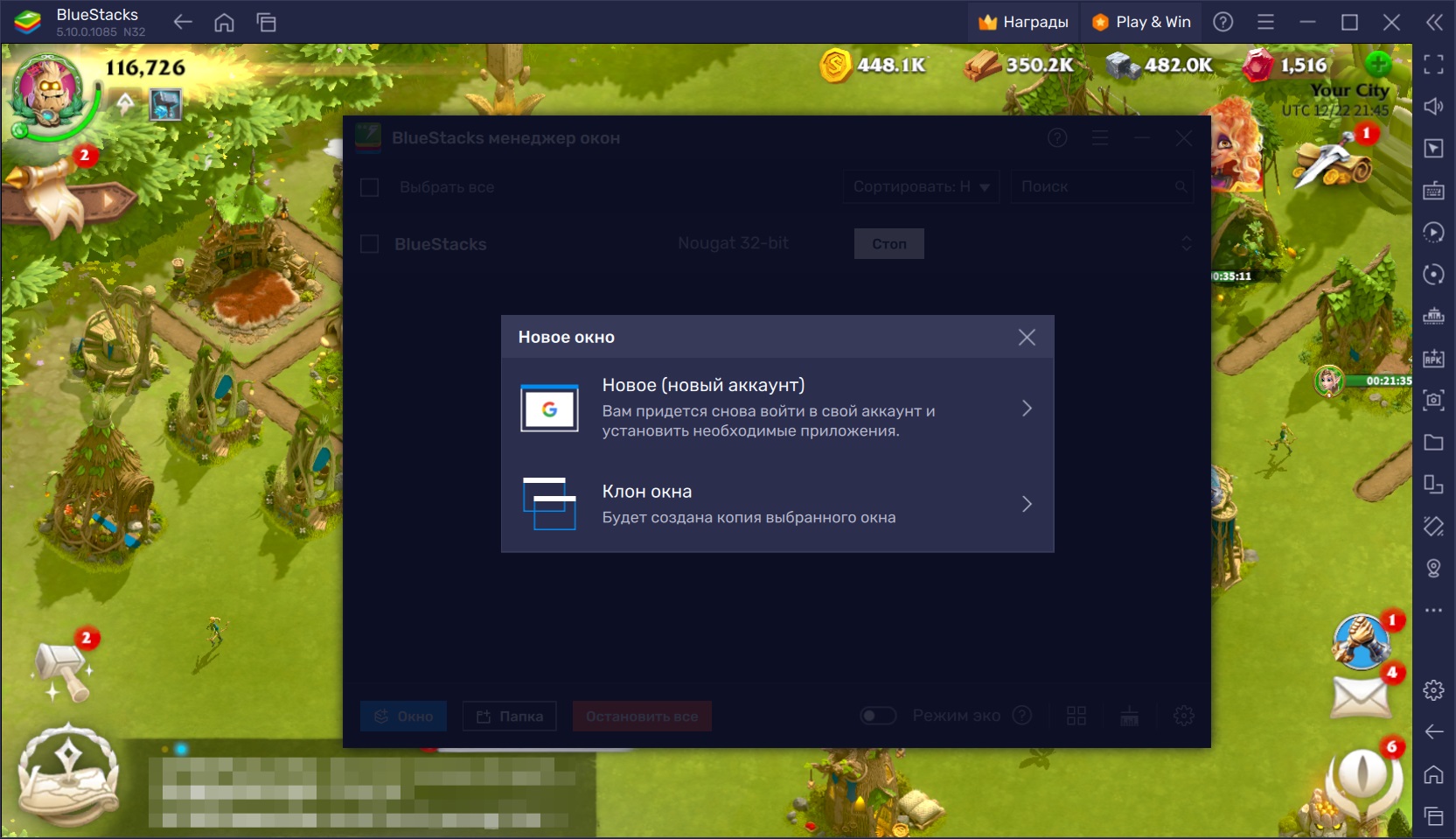This screenshot has width=1456, height=839.
Task: Click the Google account icon
Action: coord(549,409)
